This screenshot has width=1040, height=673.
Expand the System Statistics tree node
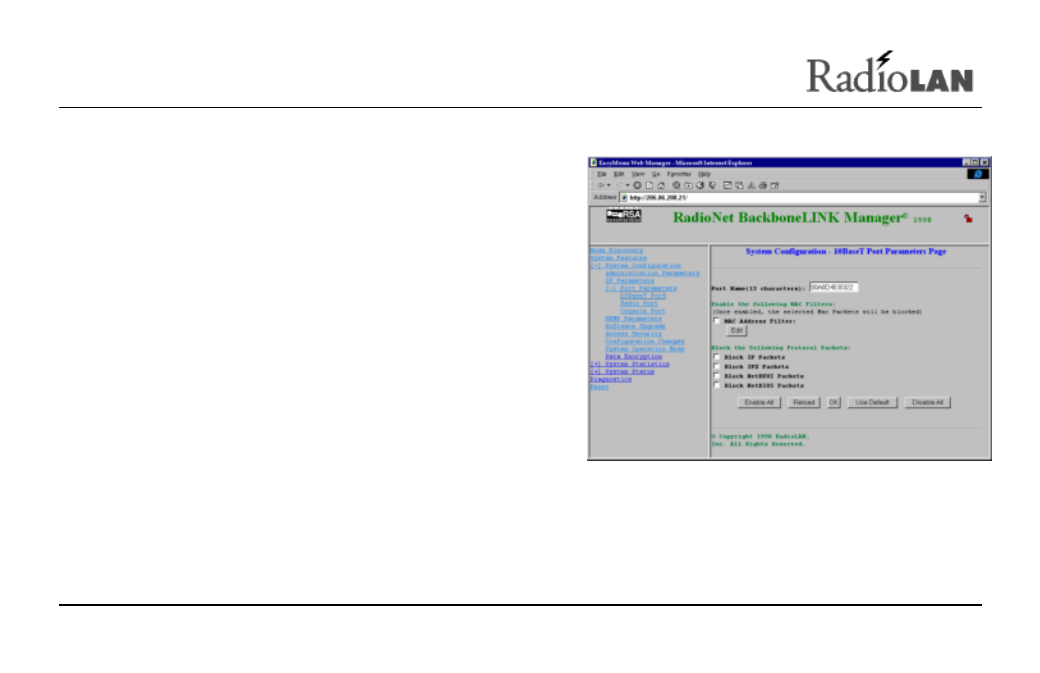point(595,364)
